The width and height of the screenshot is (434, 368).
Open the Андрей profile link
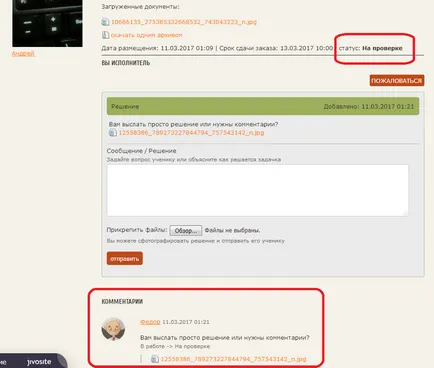point(23,53)
